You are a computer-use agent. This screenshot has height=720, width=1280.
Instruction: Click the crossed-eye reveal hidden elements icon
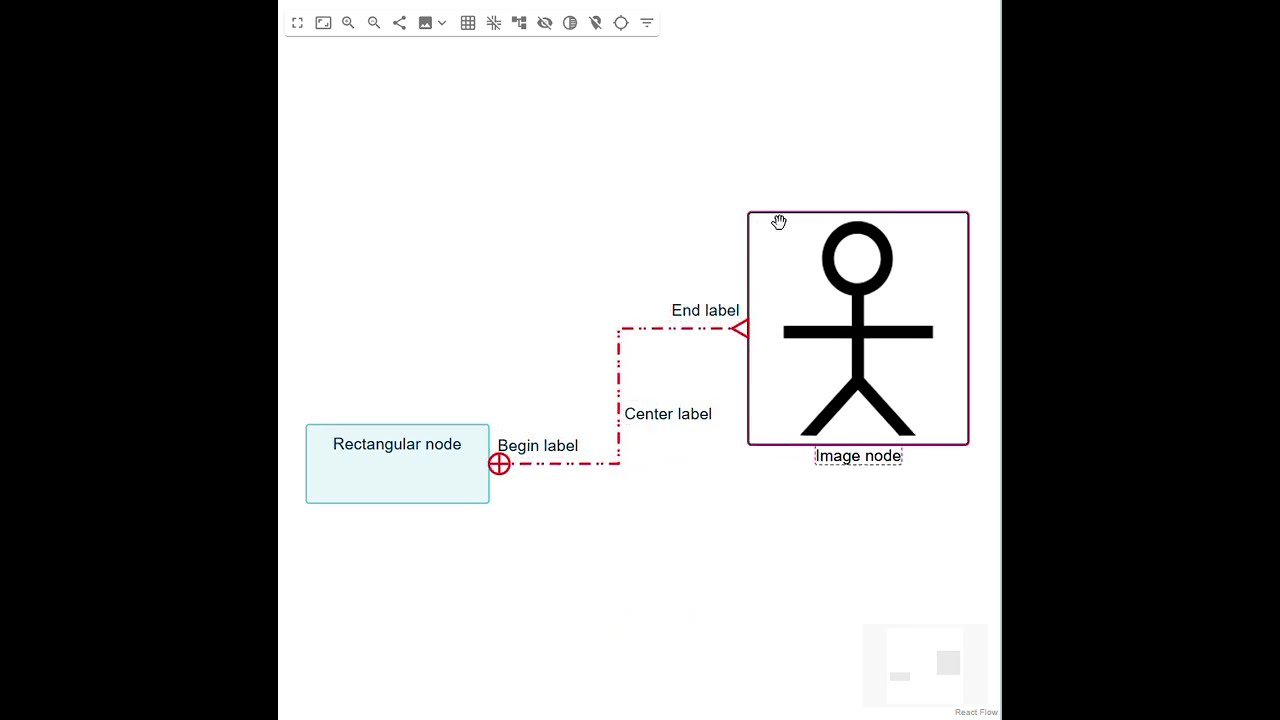[x=545, y=23]
